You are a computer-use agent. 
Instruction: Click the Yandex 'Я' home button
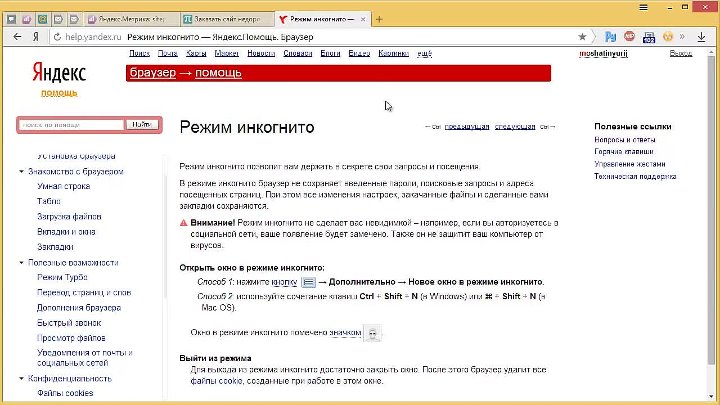(x=36, y=36)
